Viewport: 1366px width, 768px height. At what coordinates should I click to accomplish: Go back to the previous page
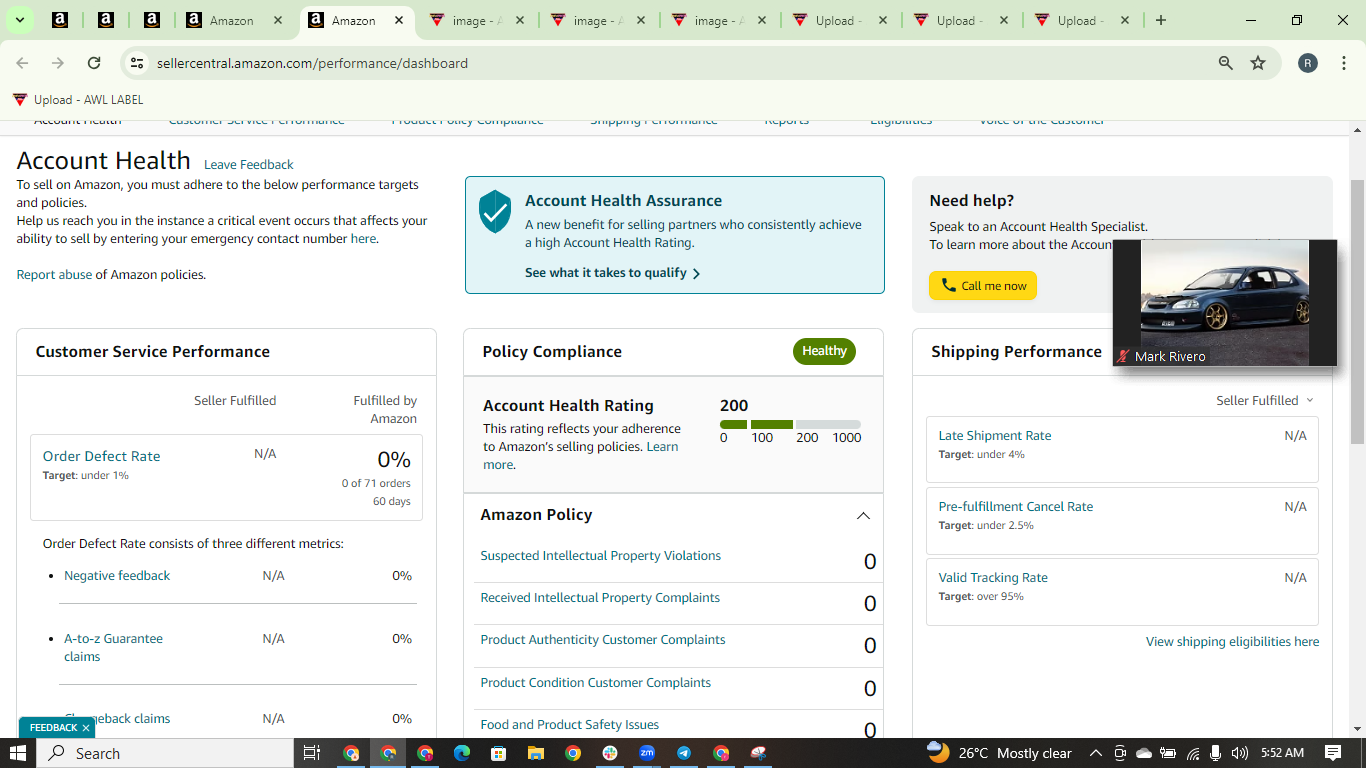(x=22, y=63)
